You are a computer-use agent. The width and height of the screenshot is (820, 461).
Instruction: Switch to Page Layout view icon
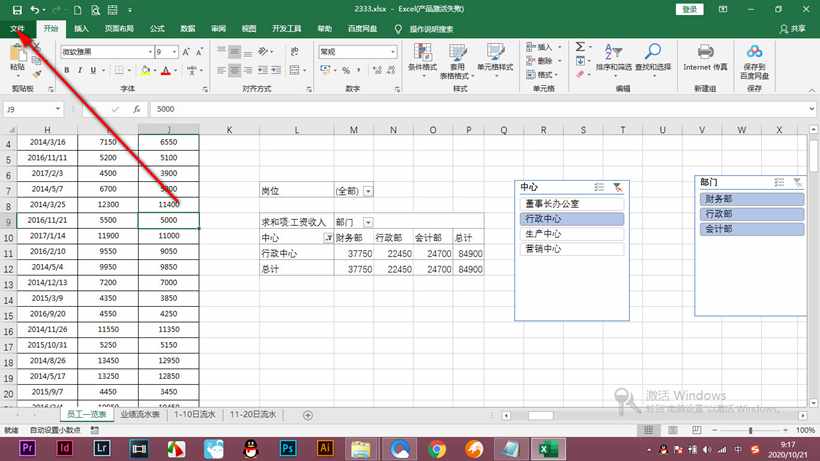(x=673, y=430)
